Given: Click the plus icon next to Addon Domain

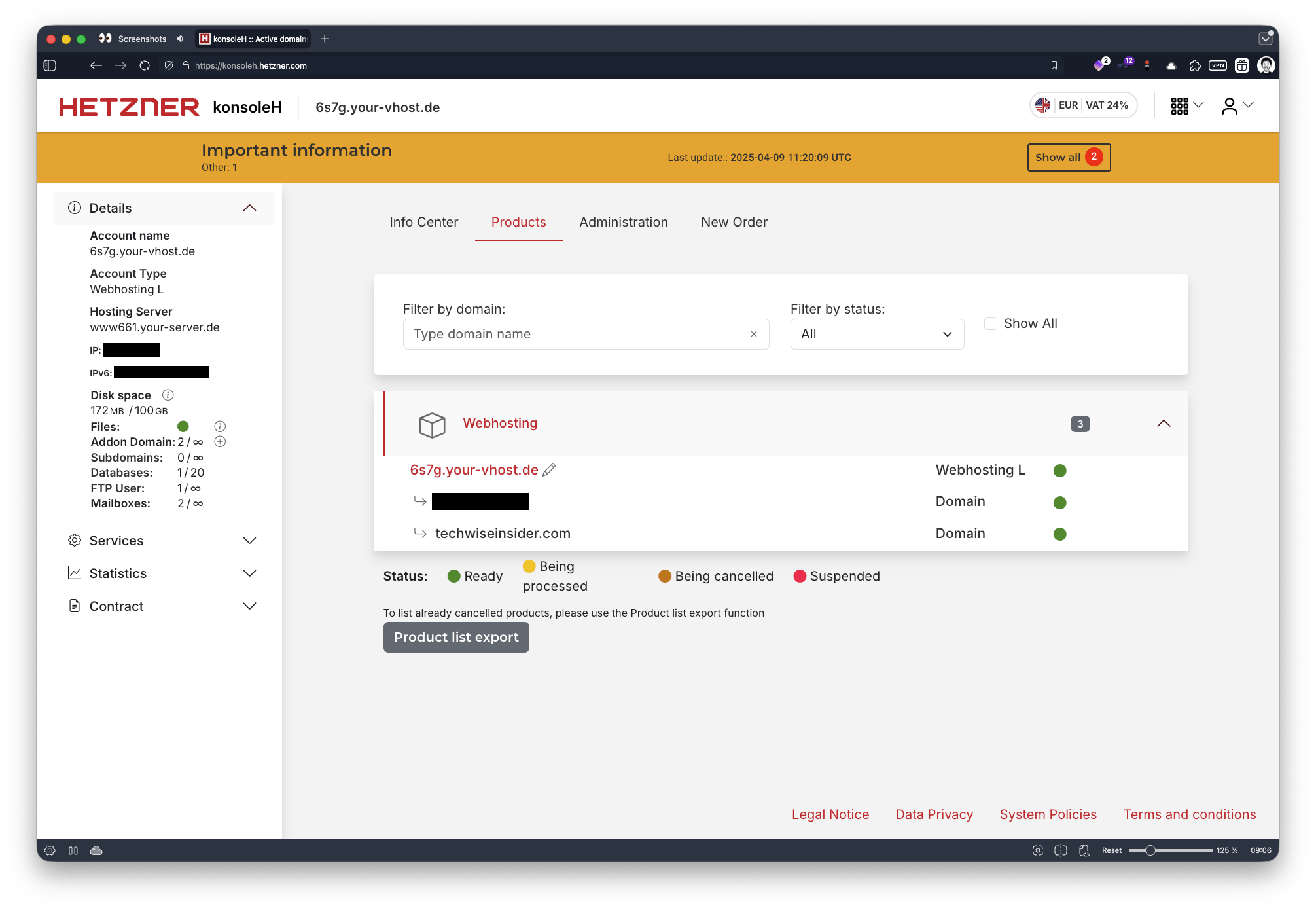Looking at the screenshot, I should click(x=220, y=441).
